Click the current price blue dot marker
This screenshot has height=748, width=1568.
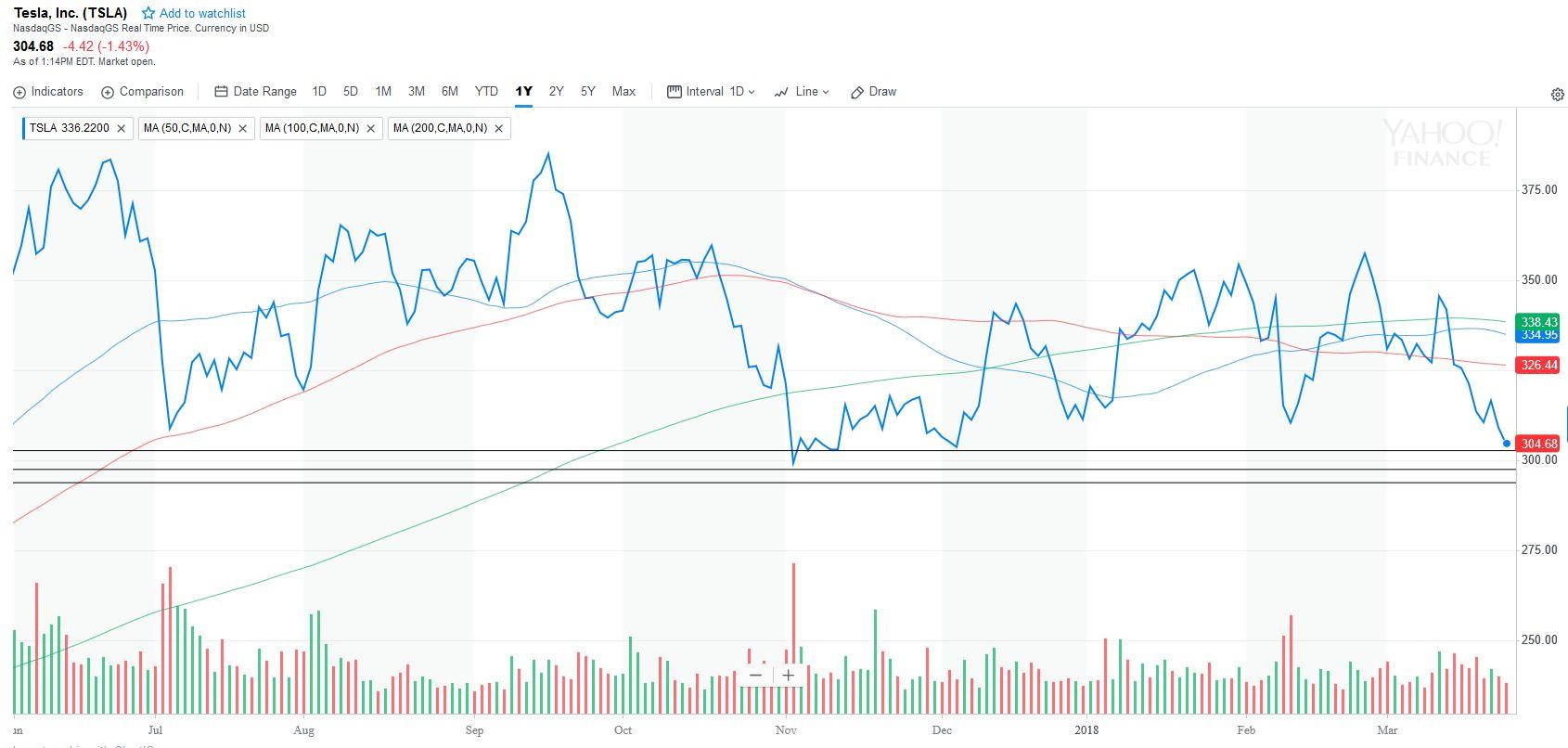pyautogui.click(x=1506, y=444)
